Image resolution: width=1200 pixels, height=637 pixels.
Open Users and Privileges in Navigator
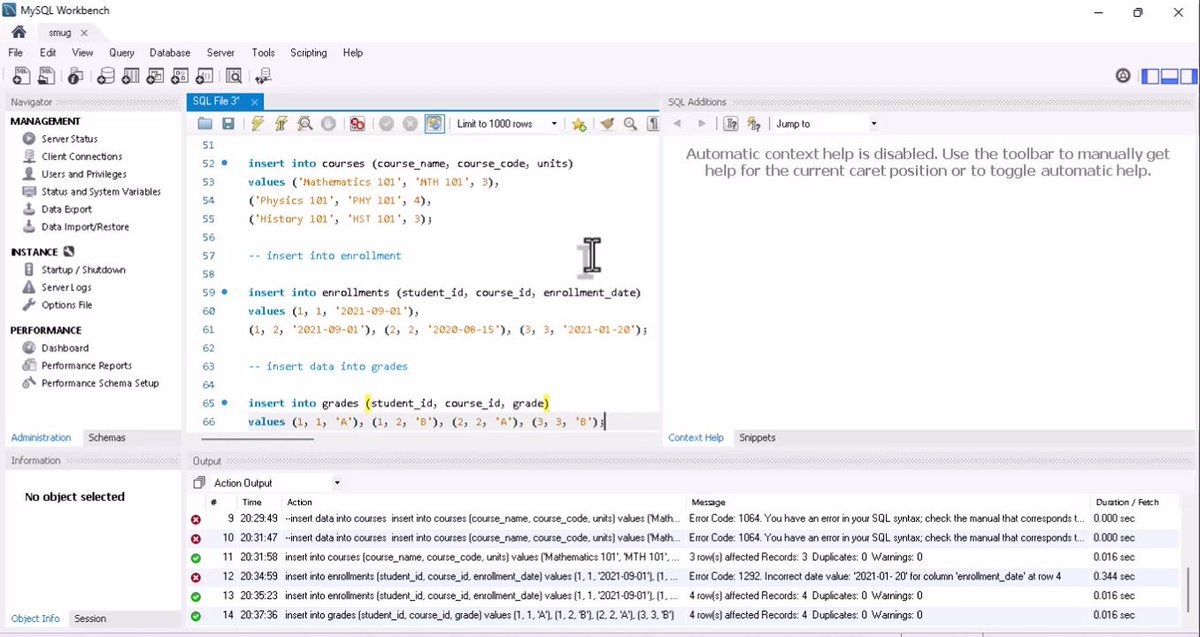(x=84, y=174)
